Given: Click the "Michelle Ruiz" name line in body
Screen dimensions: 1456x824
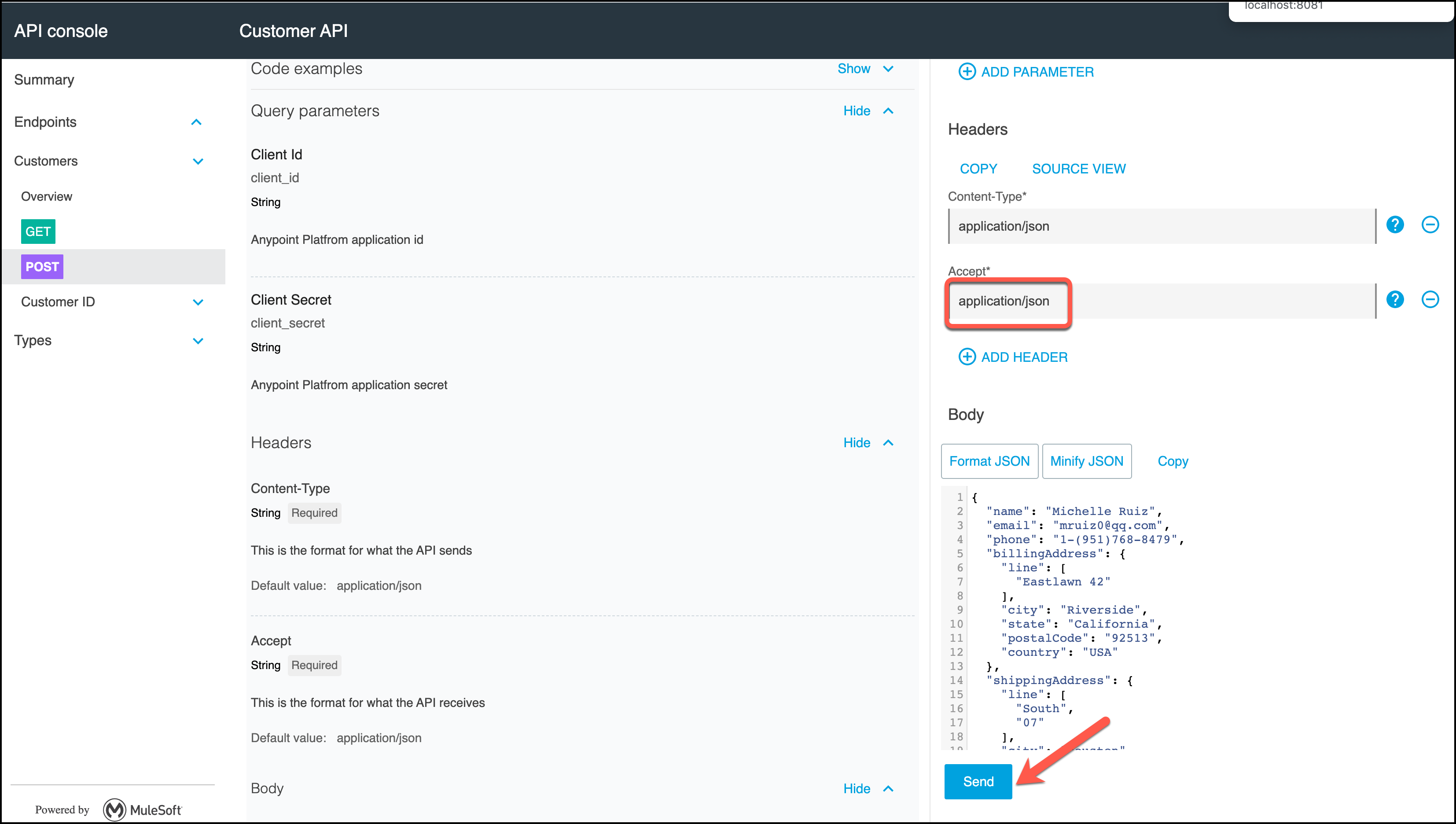Looking at the screenshot, I should (x=1074, y=511).
